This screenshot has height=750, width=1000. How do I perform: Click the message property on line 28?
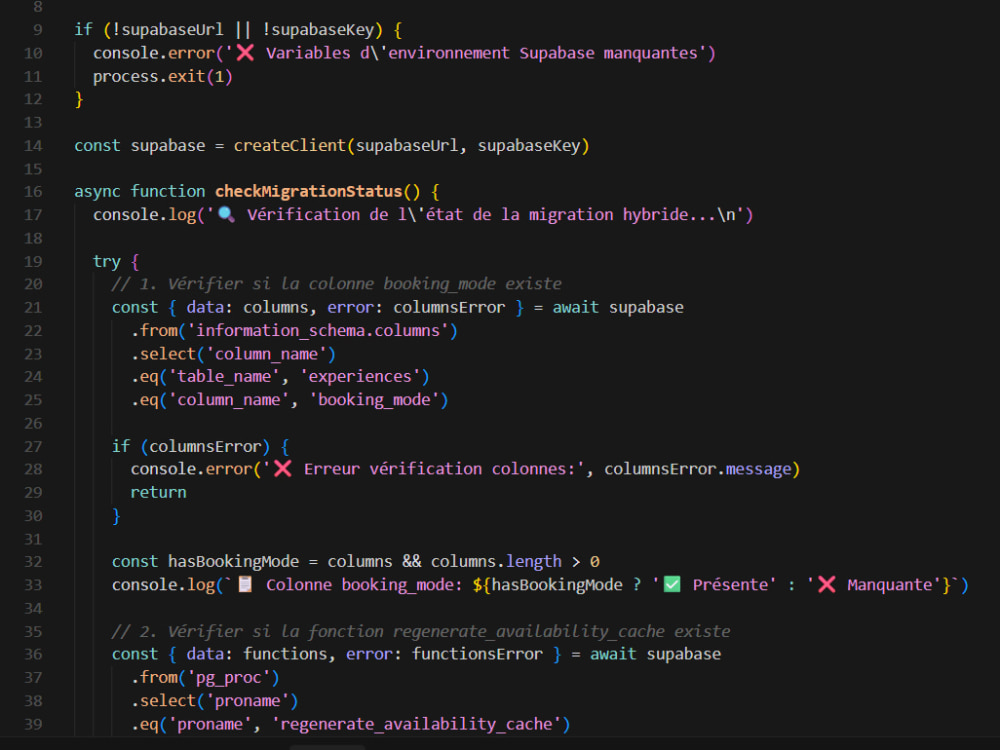click(758, 469)
